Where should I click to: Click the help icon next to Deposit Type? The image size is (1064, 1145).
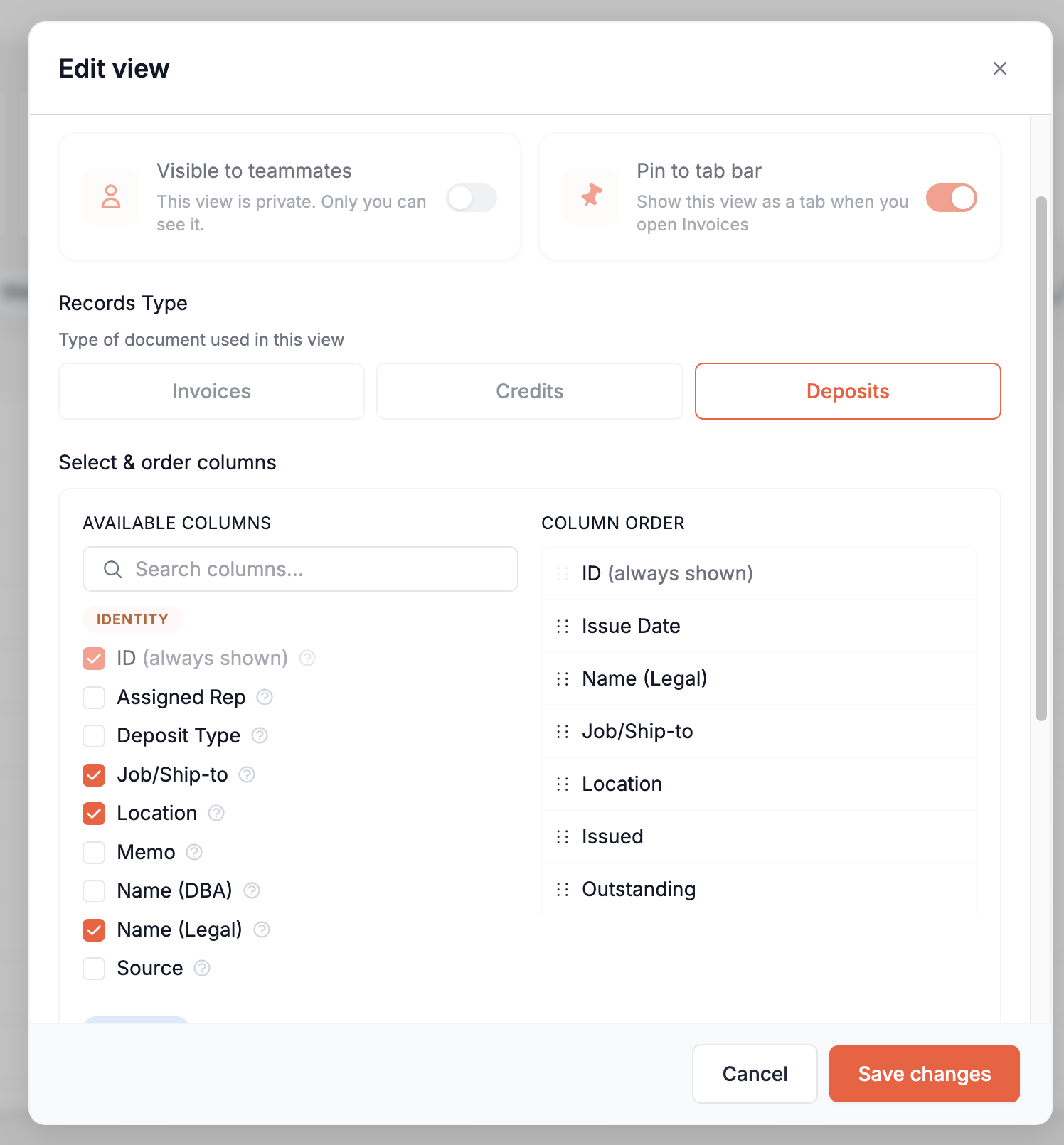tap(260, 735)
